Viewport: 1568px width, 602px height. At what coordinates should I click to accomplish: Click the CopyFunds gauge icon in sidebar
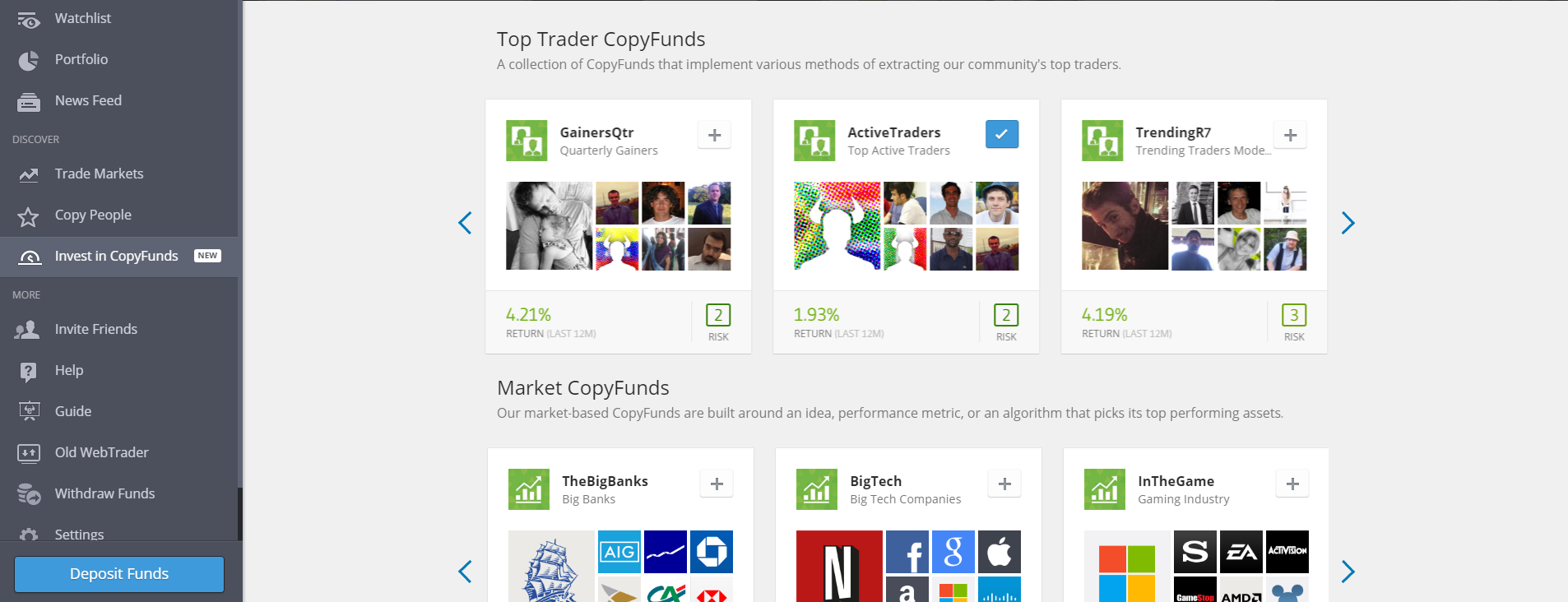pos(30,257)
